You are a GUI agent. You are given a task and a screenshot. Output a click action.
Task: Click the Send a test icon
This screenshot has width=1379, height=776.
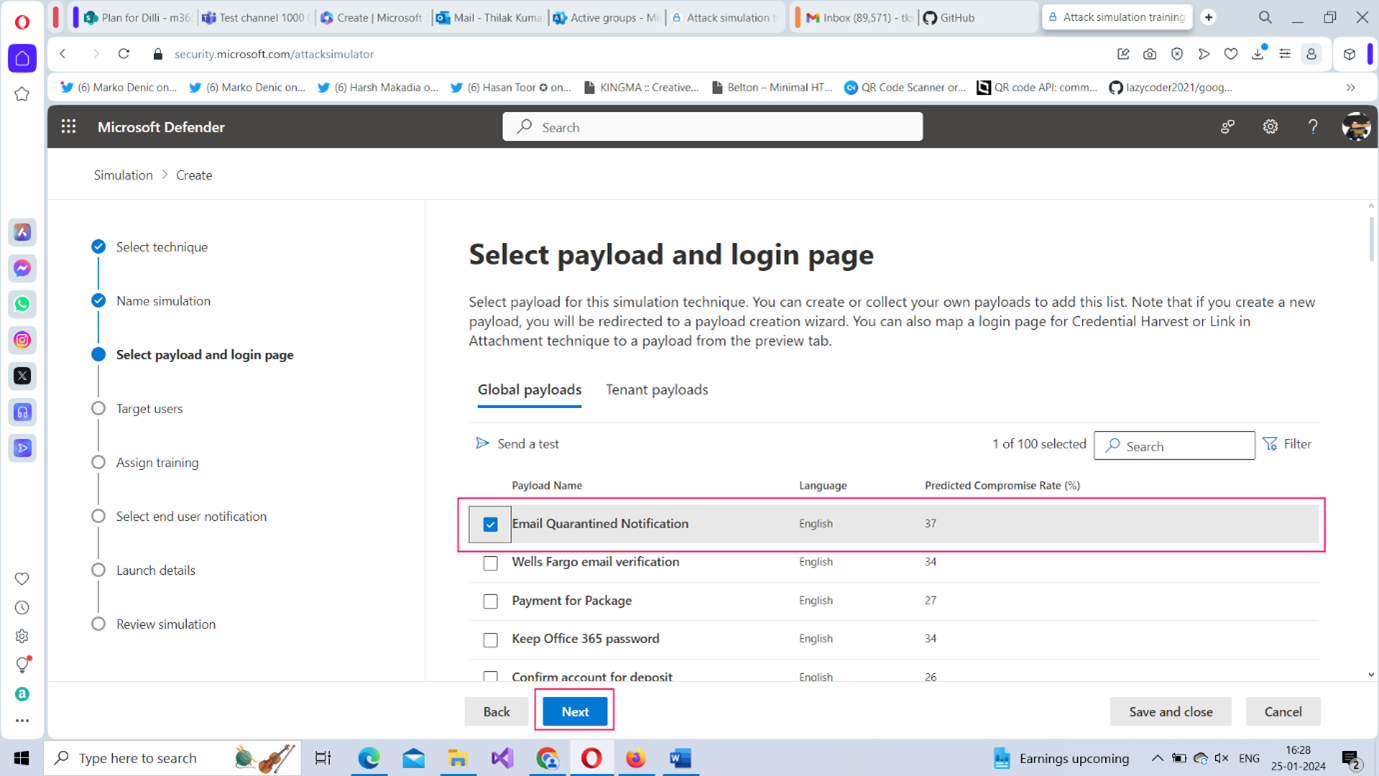coord(483,444)
